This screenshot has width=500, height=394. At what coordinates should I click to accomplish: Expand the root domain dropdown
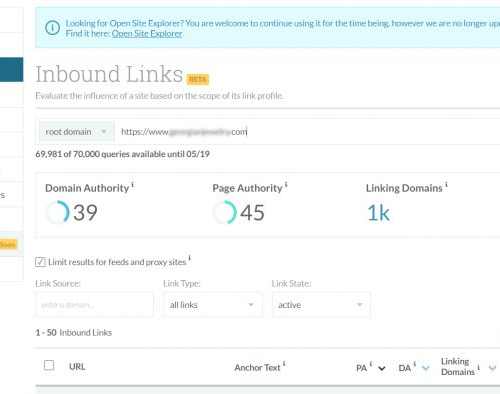click(x=77, y=132)
